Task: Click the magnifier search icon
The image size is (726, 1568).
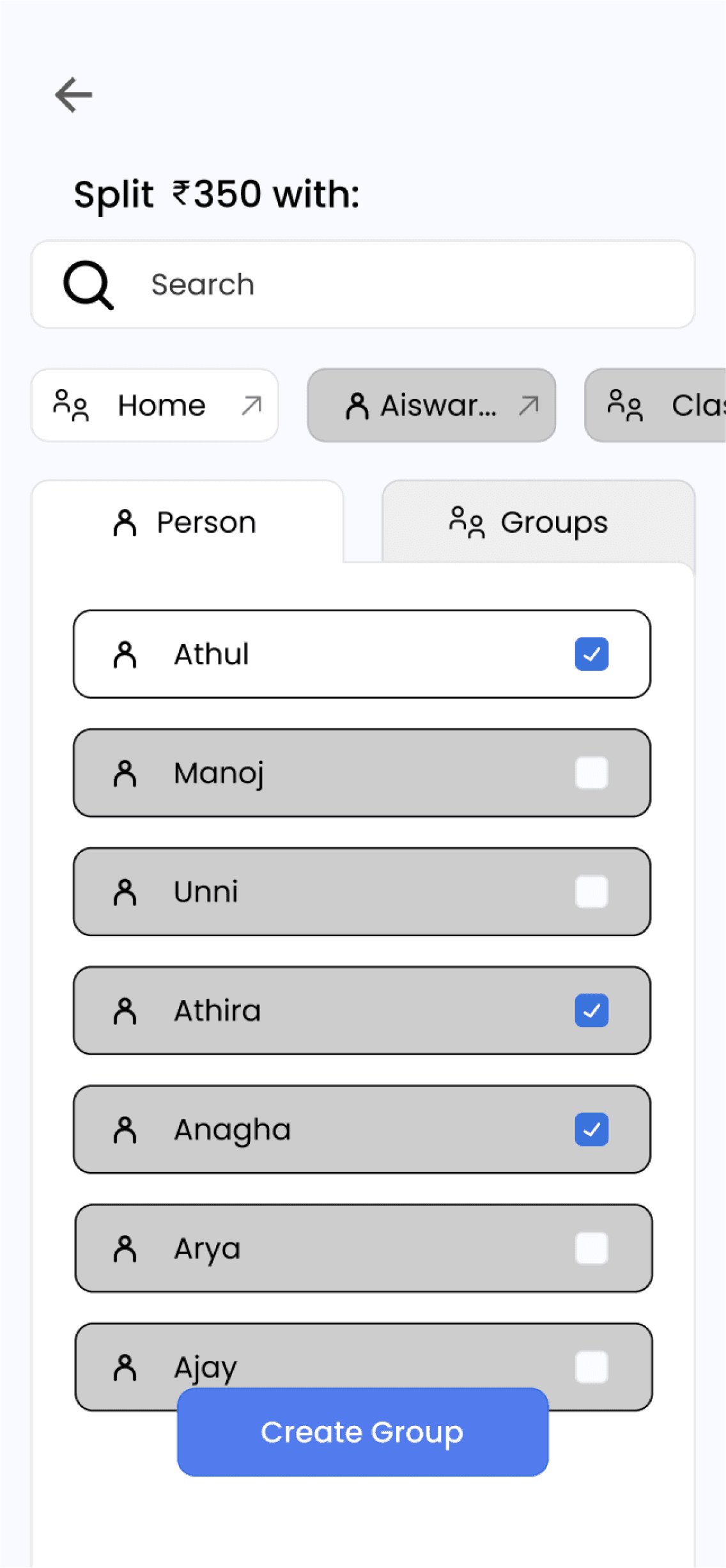Action: coord(88,285)
